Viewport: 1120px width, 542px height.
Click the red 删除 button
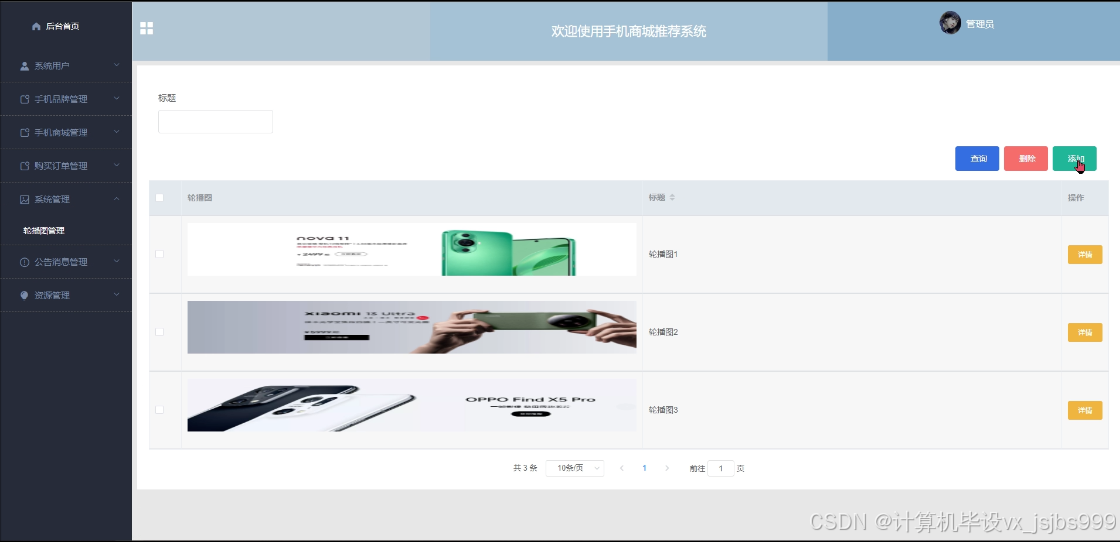pyautogui.click(x=1026, y=159)
